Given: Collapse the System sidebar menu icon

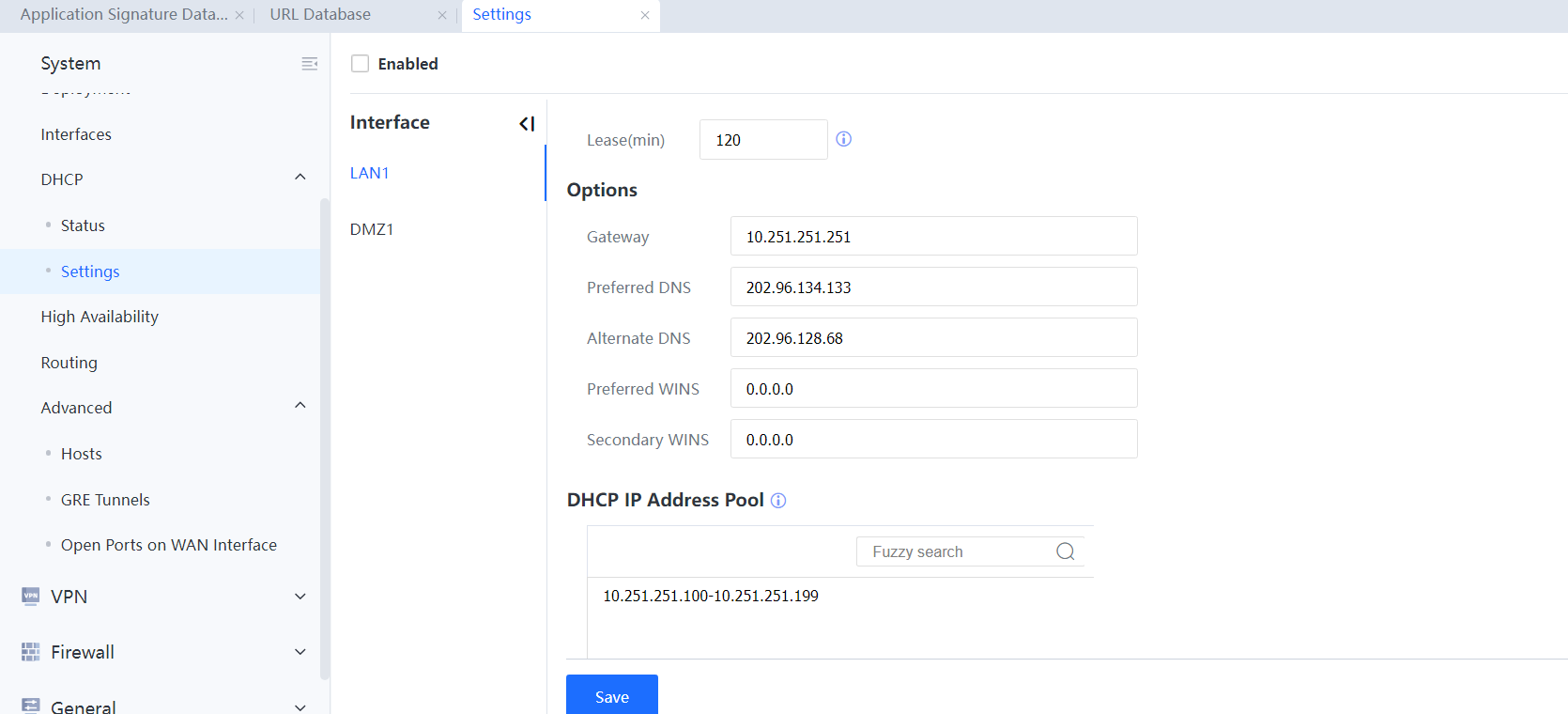Looking at the screenshot, I should pyautogui.click(x=309, y=64).
